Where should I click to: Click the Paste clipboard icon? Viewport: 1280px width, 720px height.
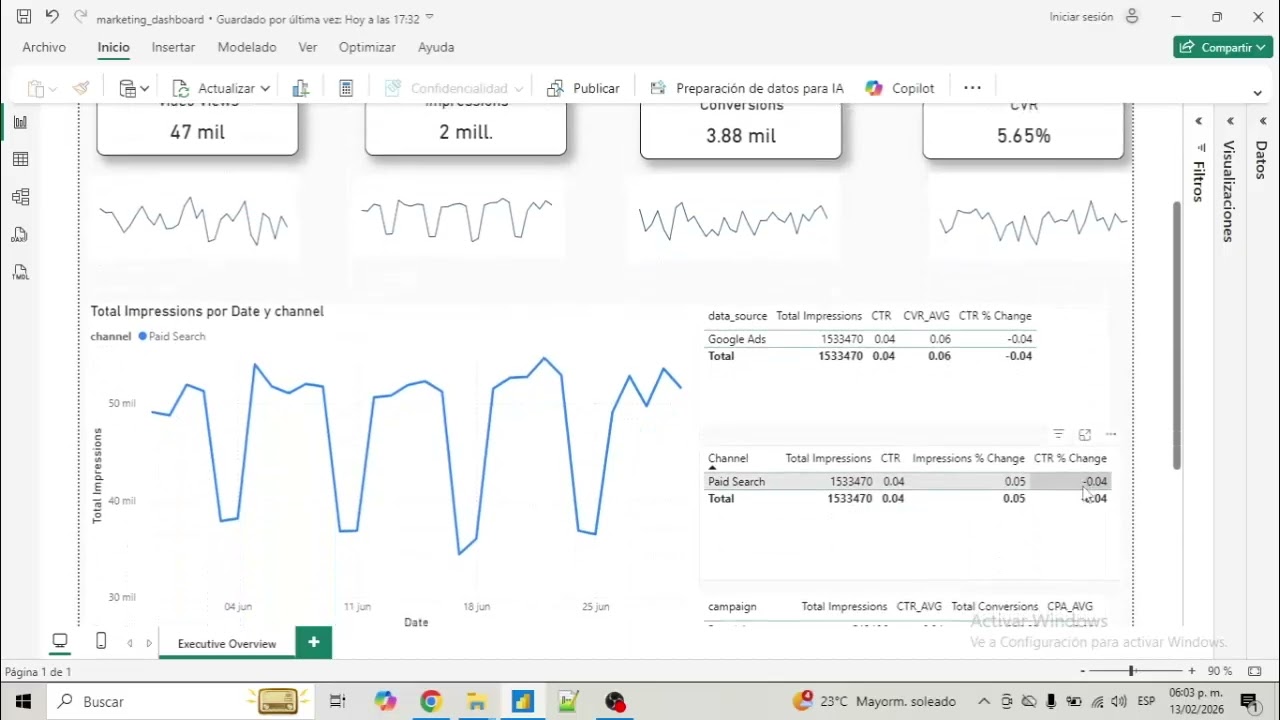(36, 88)
